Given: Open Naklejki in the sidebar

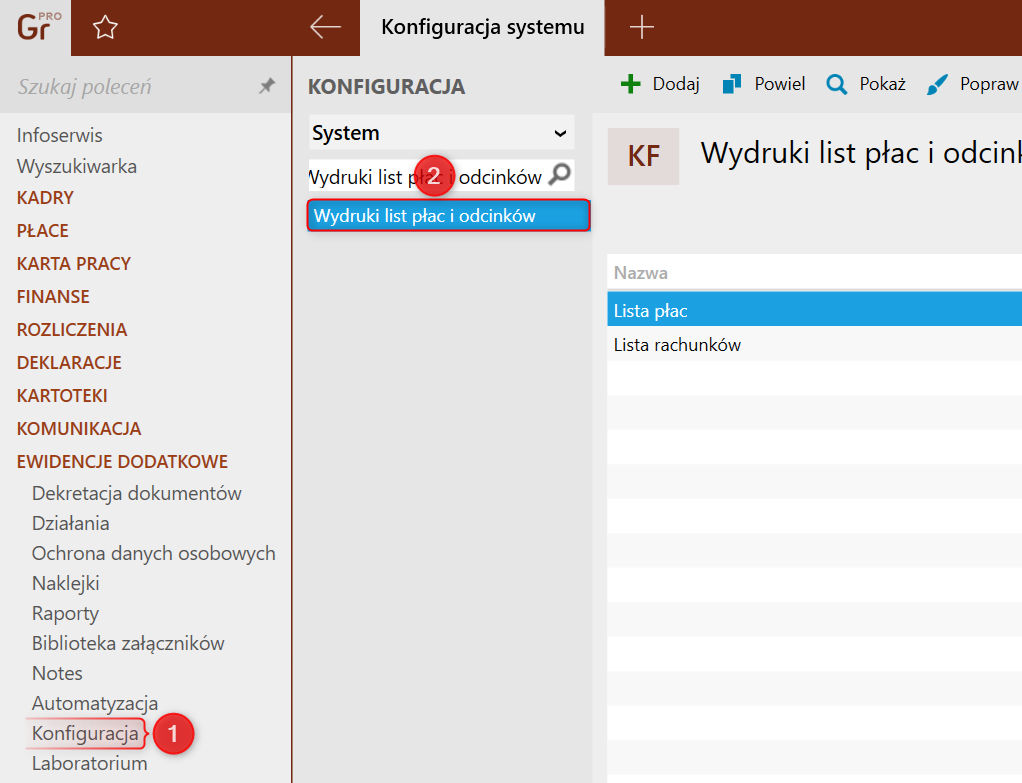Looking at the screenshot, I should coord(66,584).
